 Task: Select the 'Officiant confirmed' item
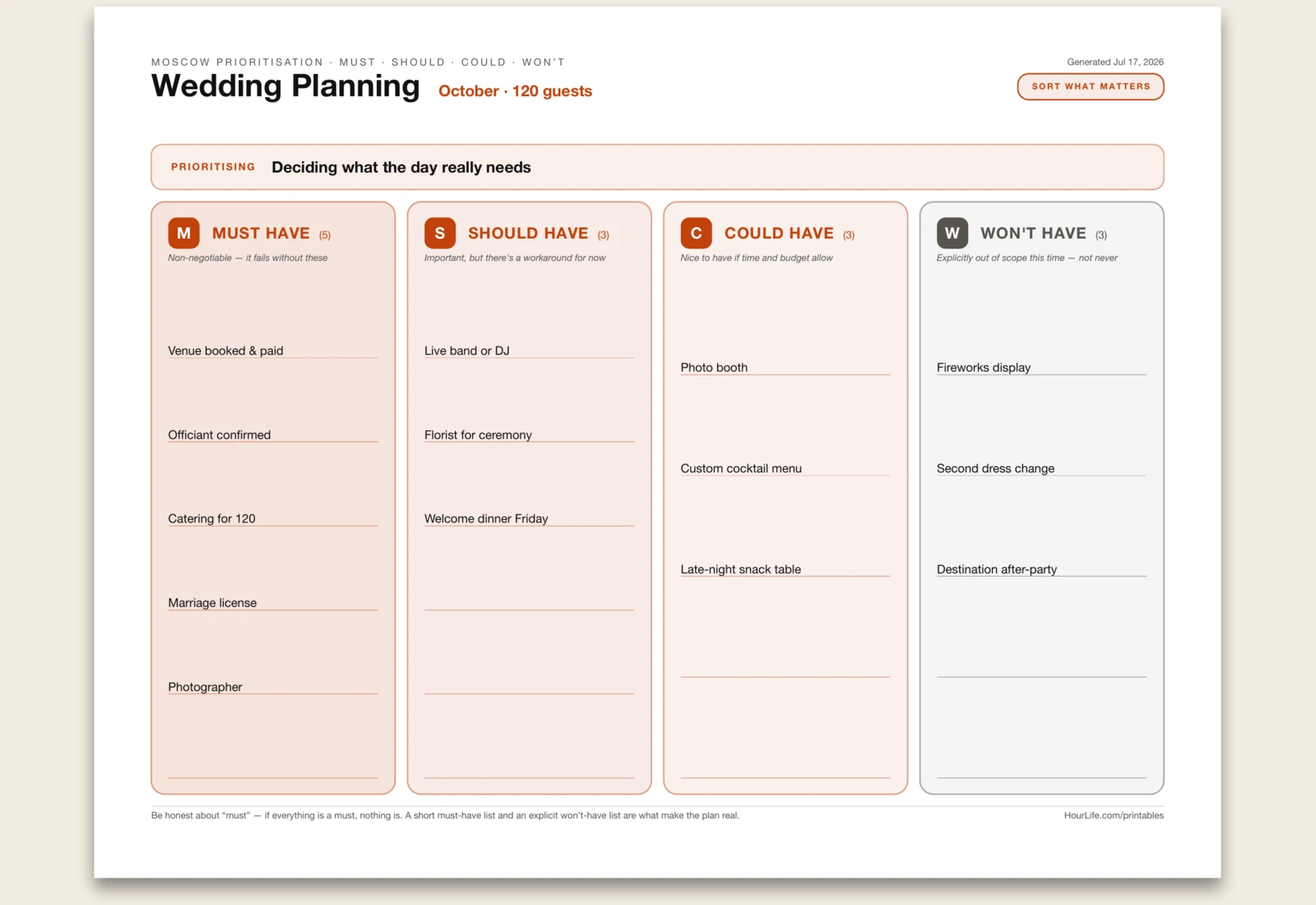[219, 434]
